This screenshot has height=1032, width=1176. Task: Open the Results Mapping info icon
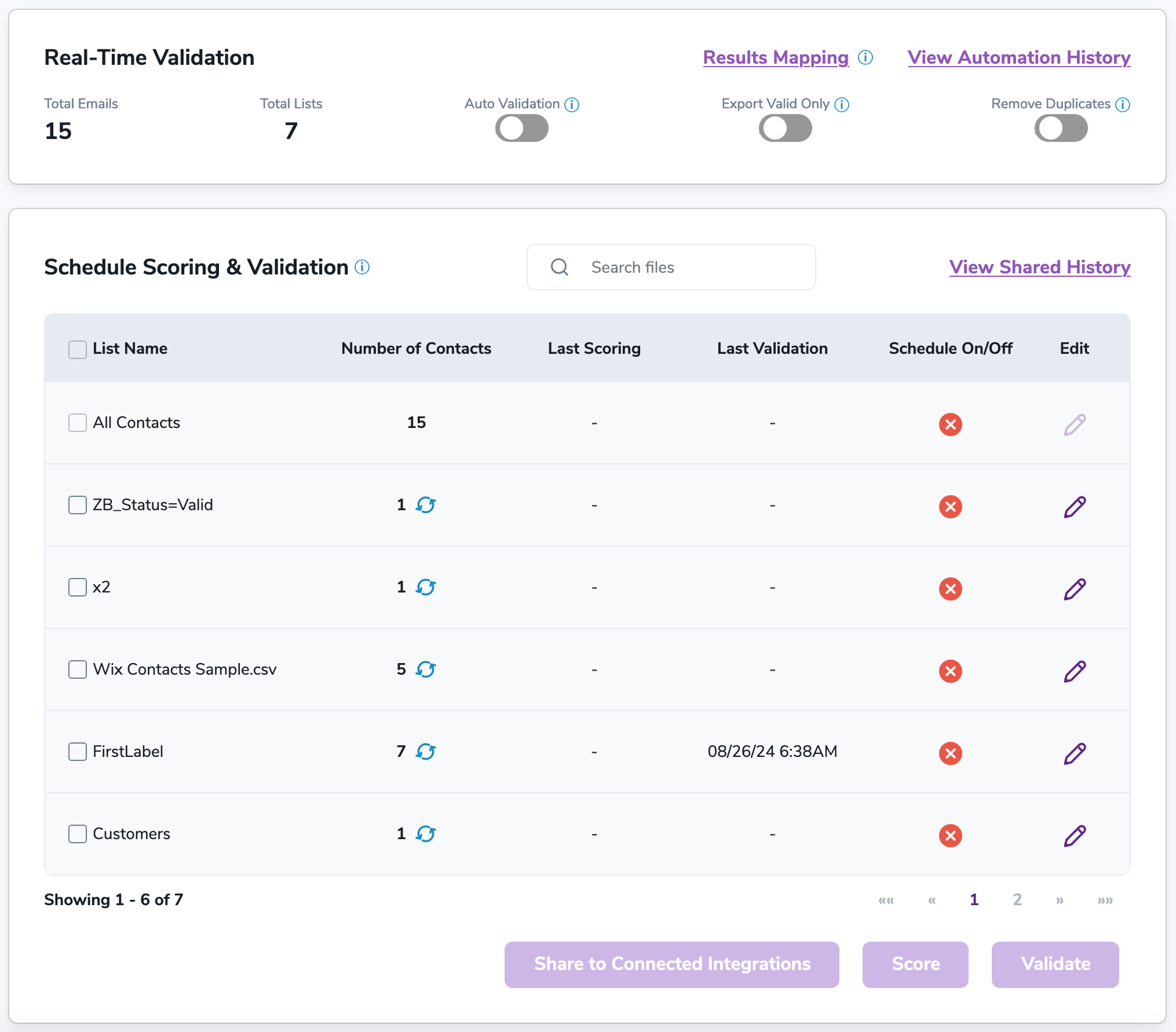(865, 58)
